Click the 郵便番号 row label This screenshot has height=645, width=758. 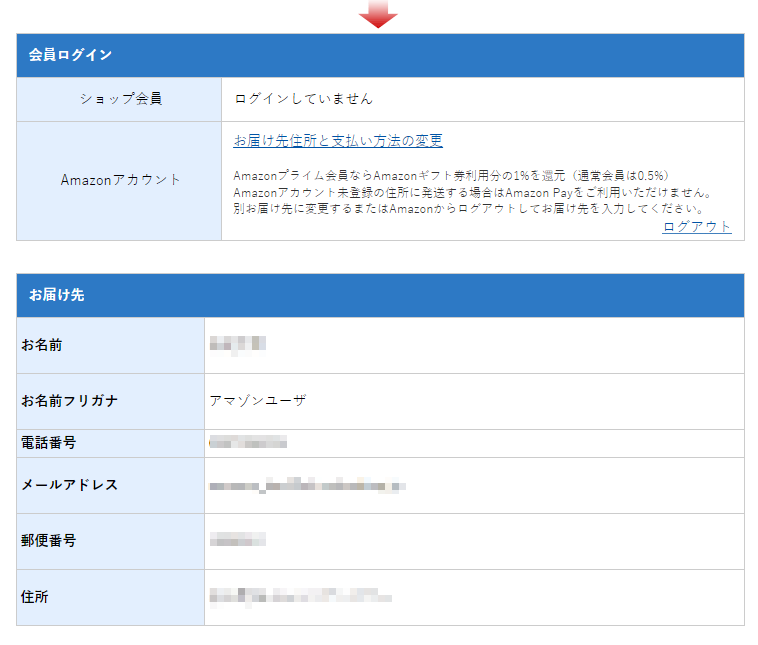49,541
